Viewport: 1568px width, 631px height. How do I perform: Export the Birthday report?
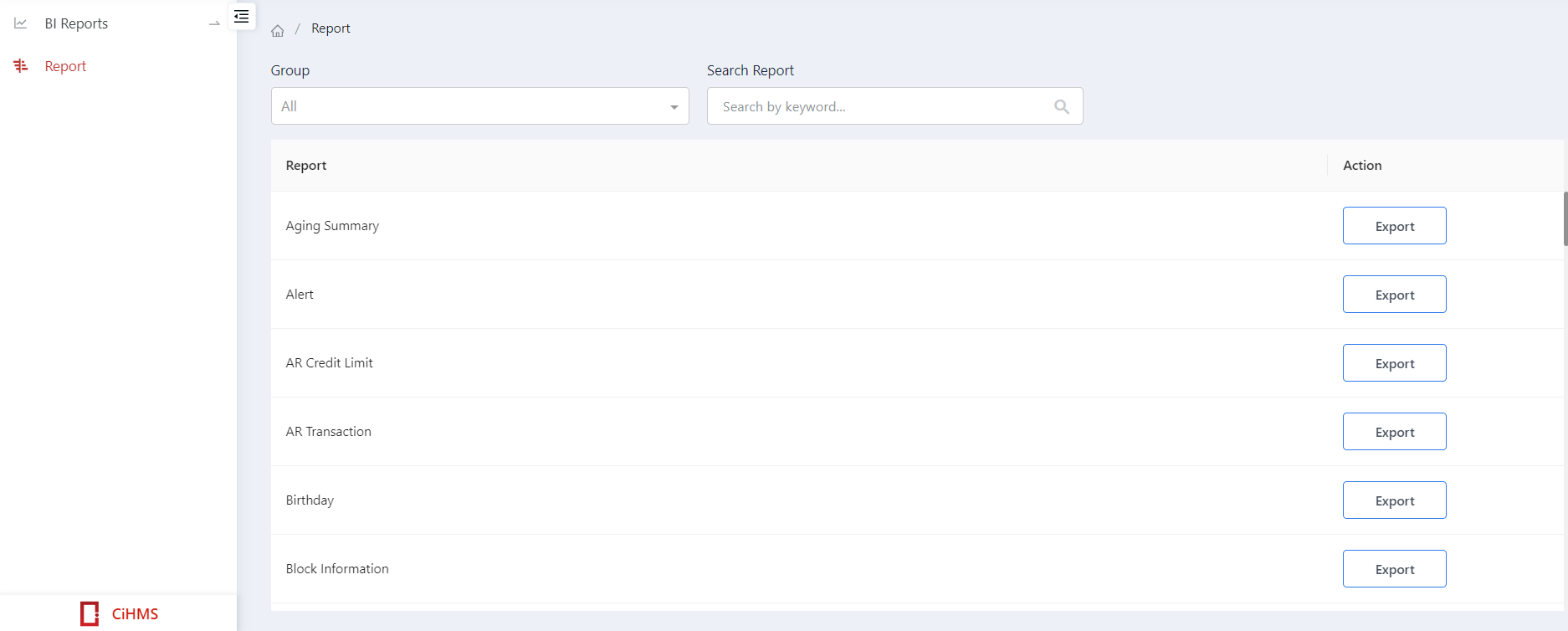tap(1394, 500)
